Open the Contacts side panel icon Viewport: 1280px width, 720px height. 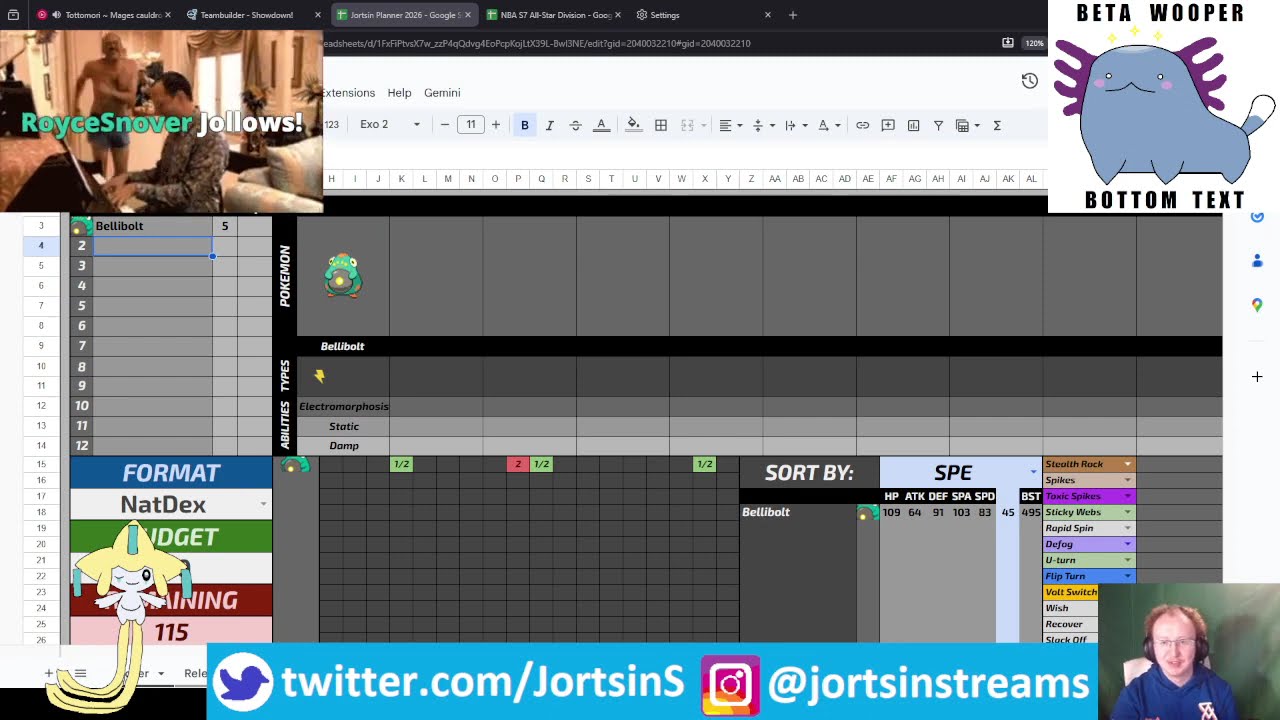pyautogui.click(x=1257, y=261)
